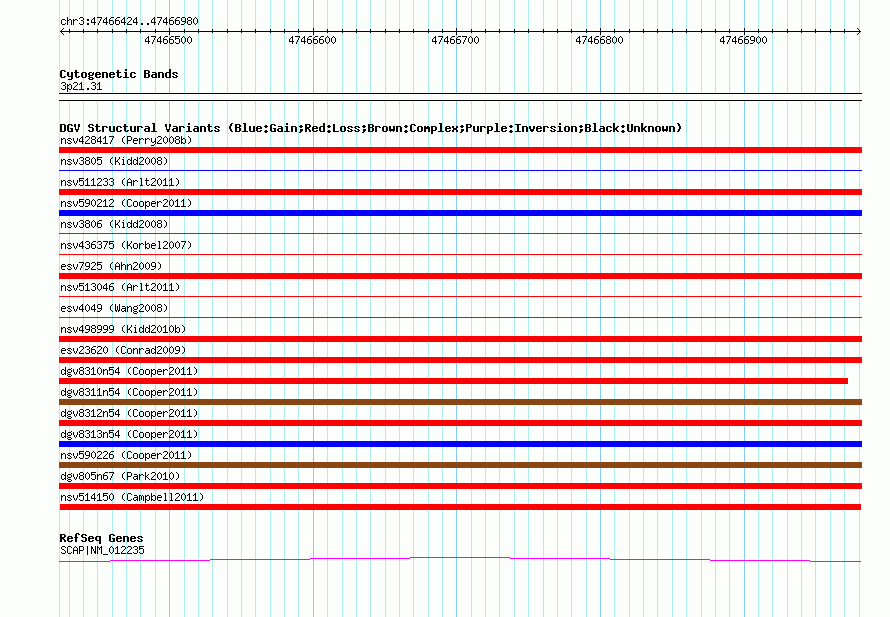
Task: Click ruler position 47466800
Action: tap(599, 40)
